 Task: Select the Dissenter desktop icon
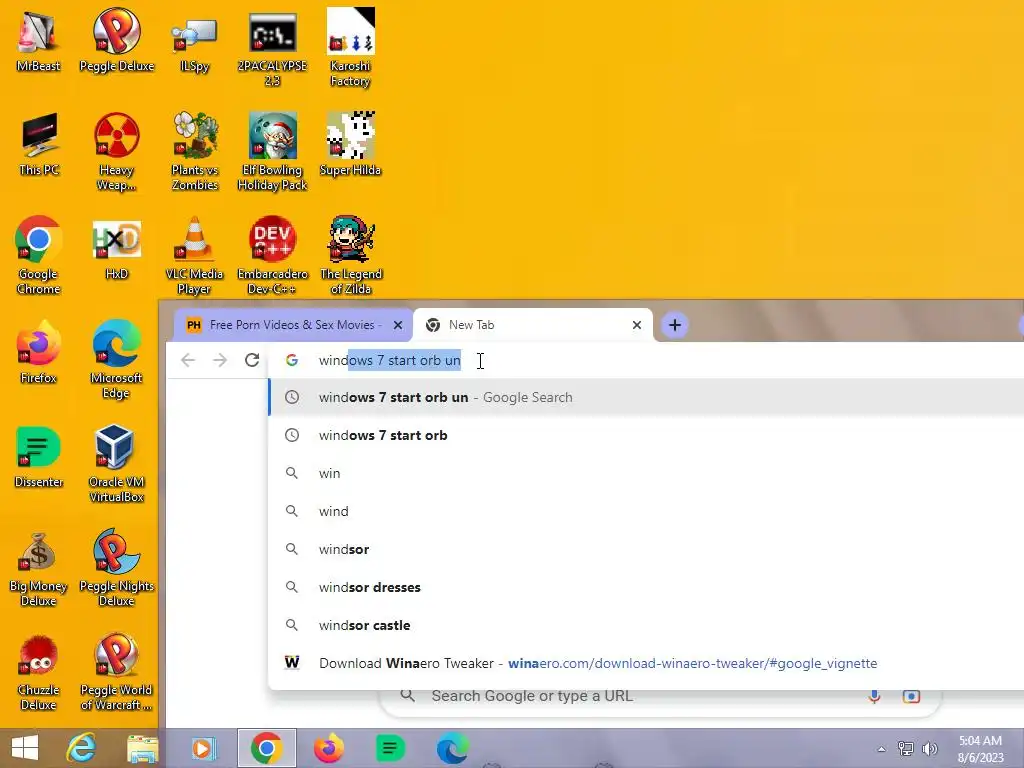(39, 456)
